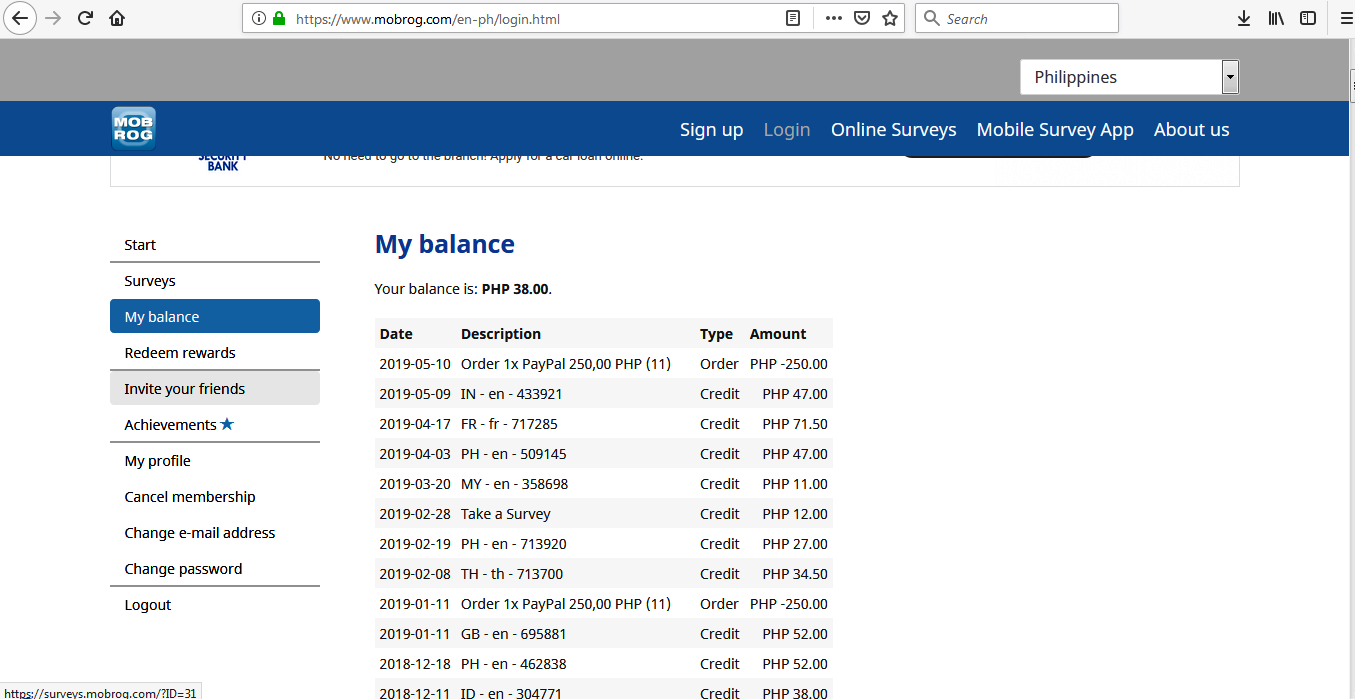Click 2019-05-10 PayPal order description

(566, 364)
